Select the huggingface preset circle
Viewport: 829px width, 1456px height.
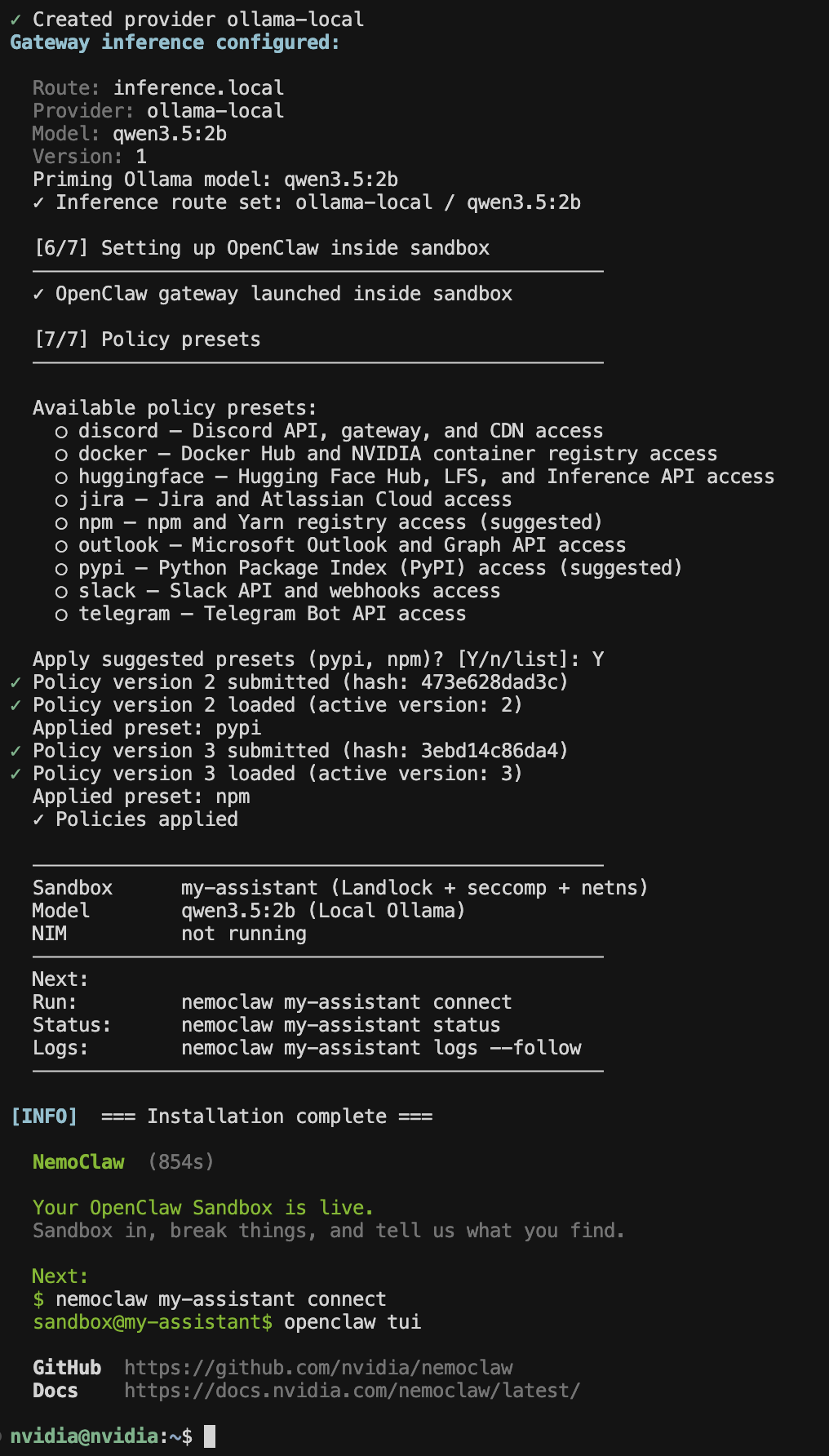click(x=61, y=477)
